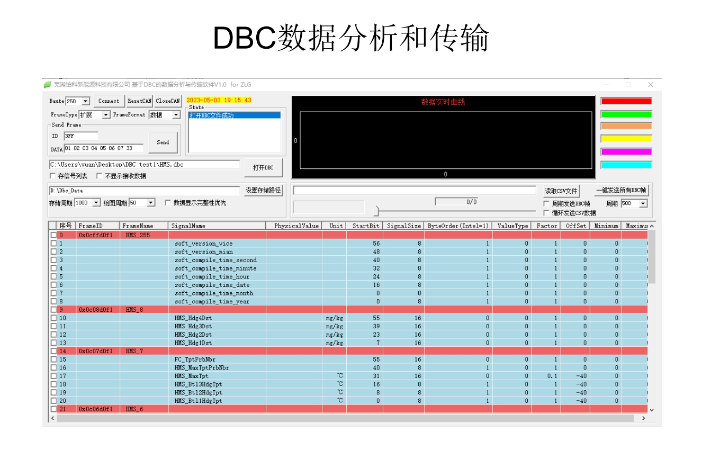The height and width of the screenshot is (450, 720).
Task: Open the Baud rate dropdown
Action: click(85, 101)
